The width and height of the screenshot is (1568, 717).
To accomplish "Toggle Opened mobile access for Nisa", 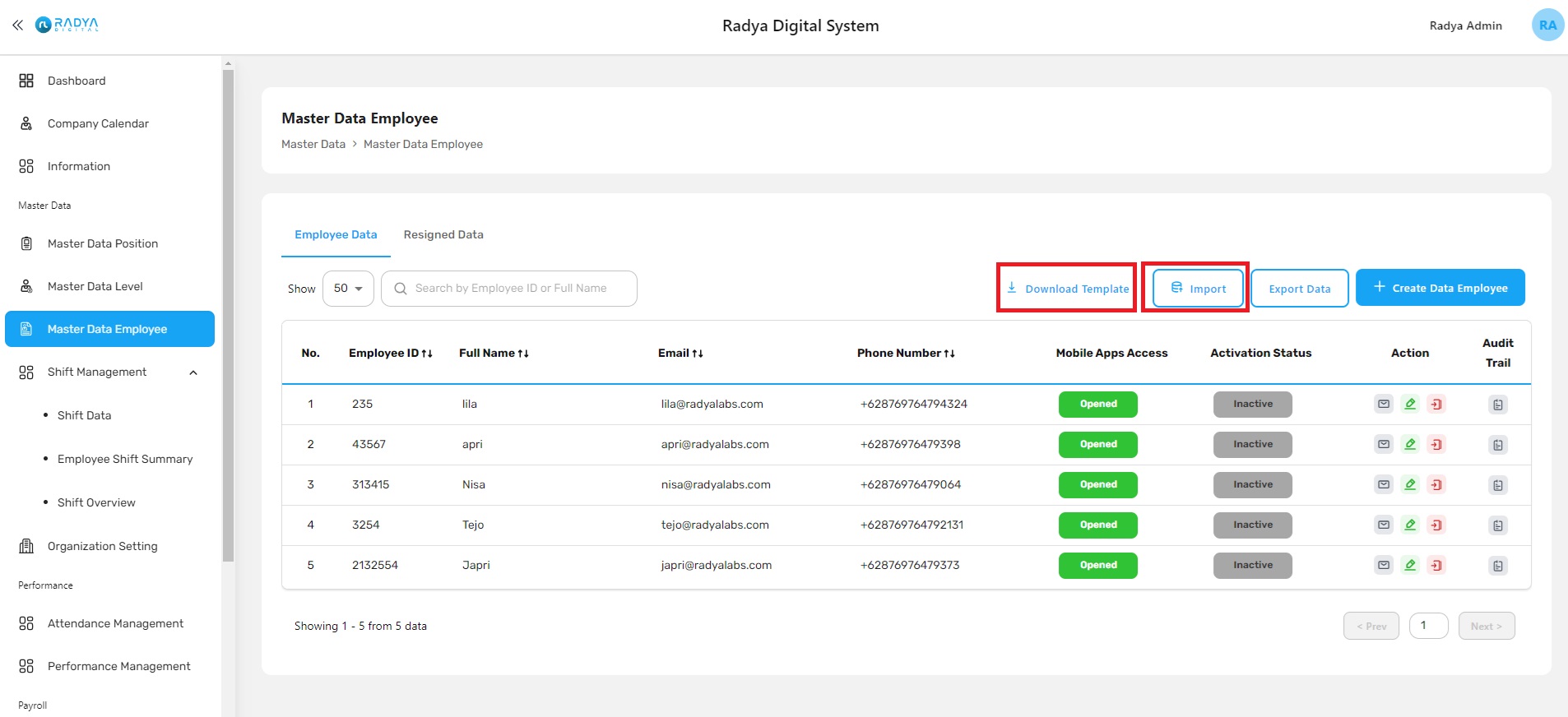I will coord(1098,485).
